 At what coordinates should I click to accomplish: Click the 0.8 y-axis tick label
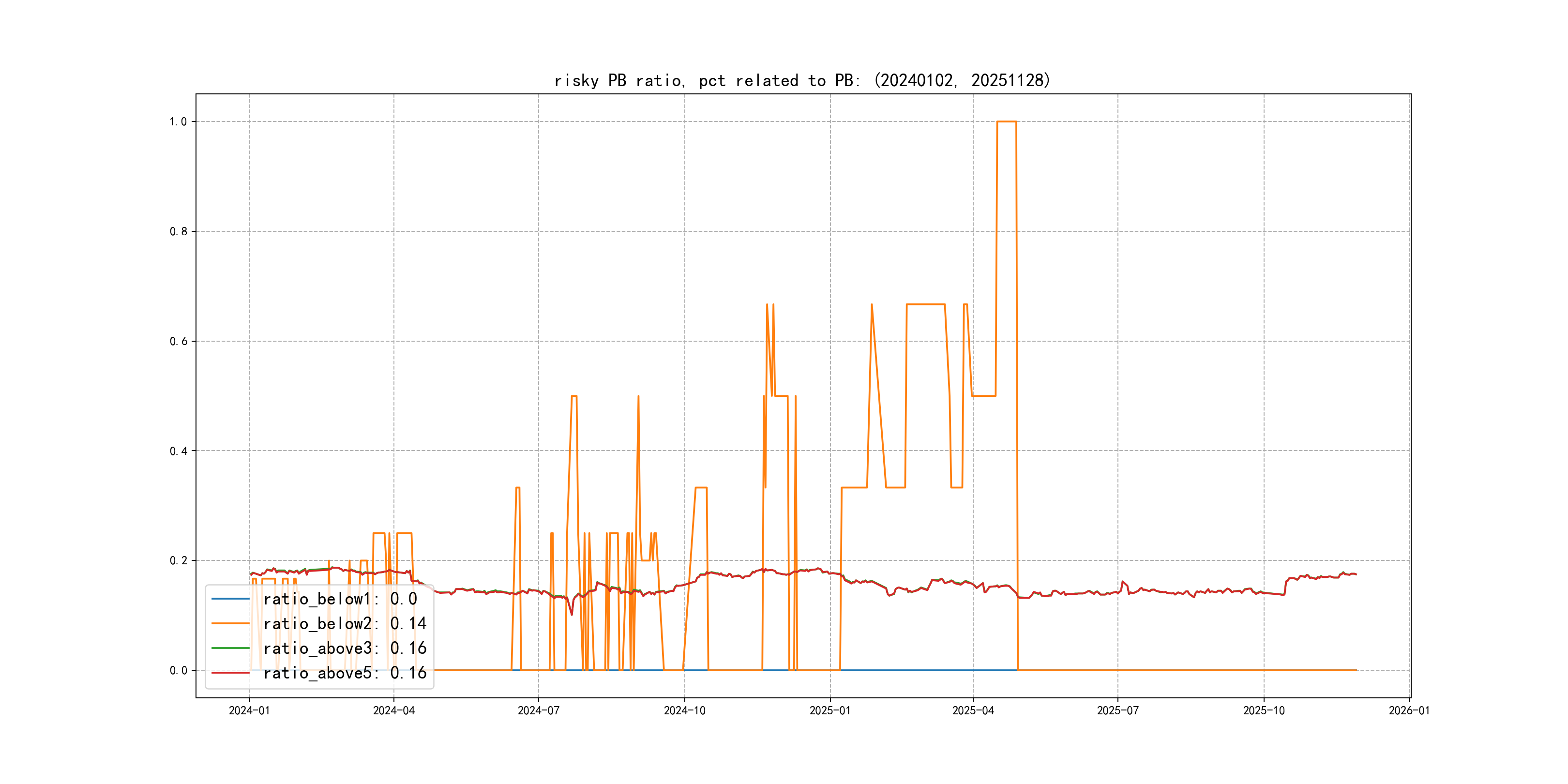click(x=178, y=231)
